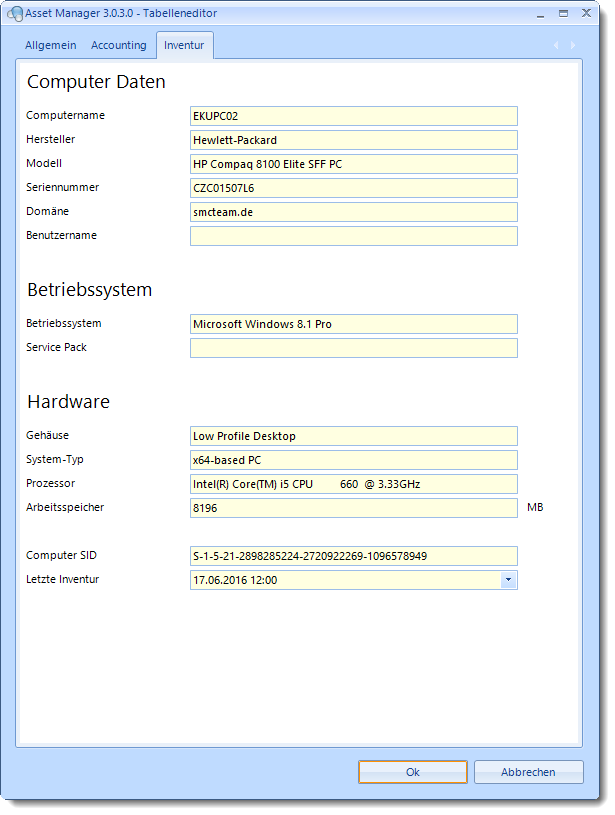Click the Hardware section heading
This screenshot has height=815, width=615.
[69, 402]
